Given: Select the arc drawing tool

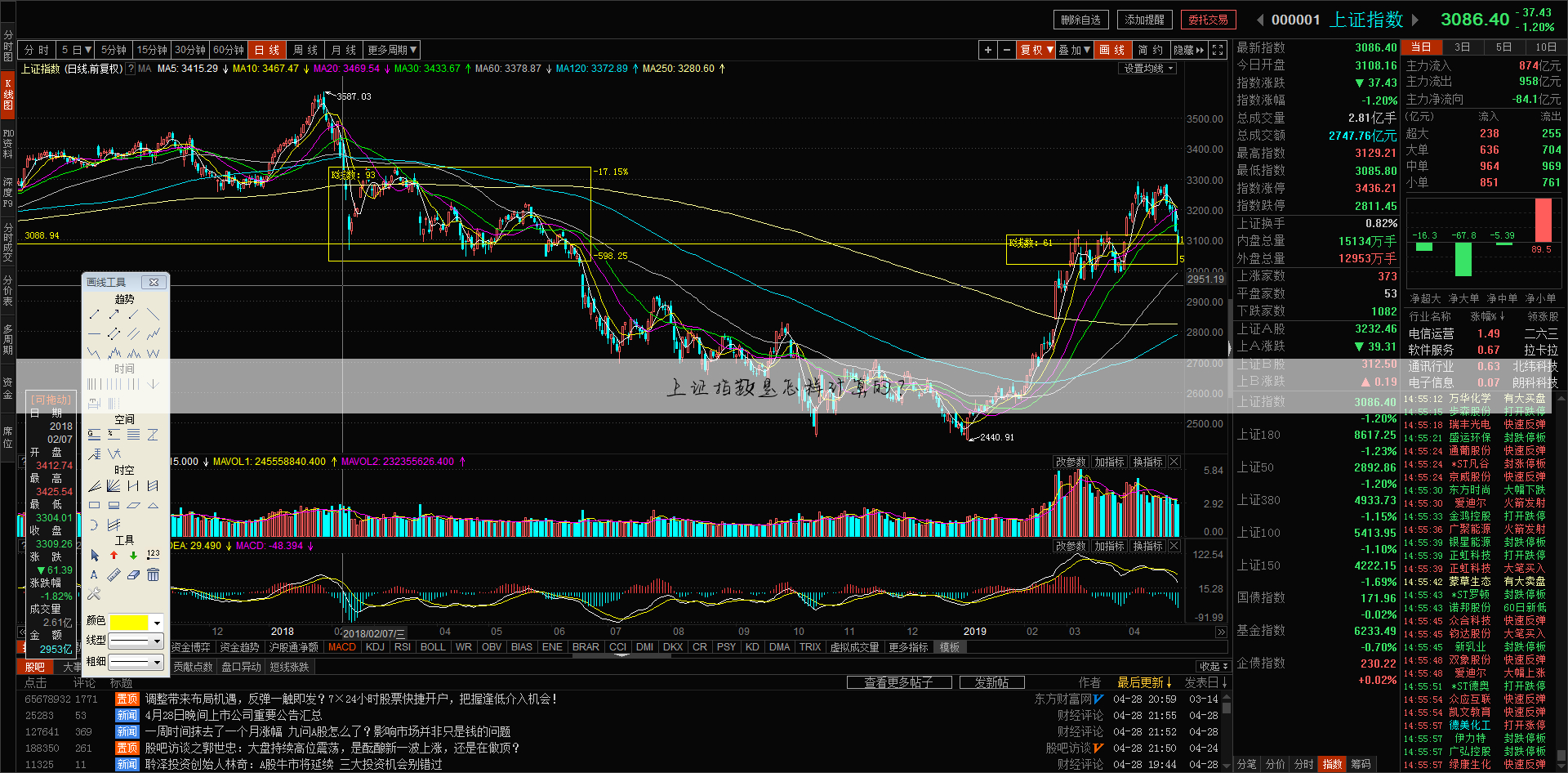Looking at the screenshot, I should pyautogui.click(x=95, y=525).
